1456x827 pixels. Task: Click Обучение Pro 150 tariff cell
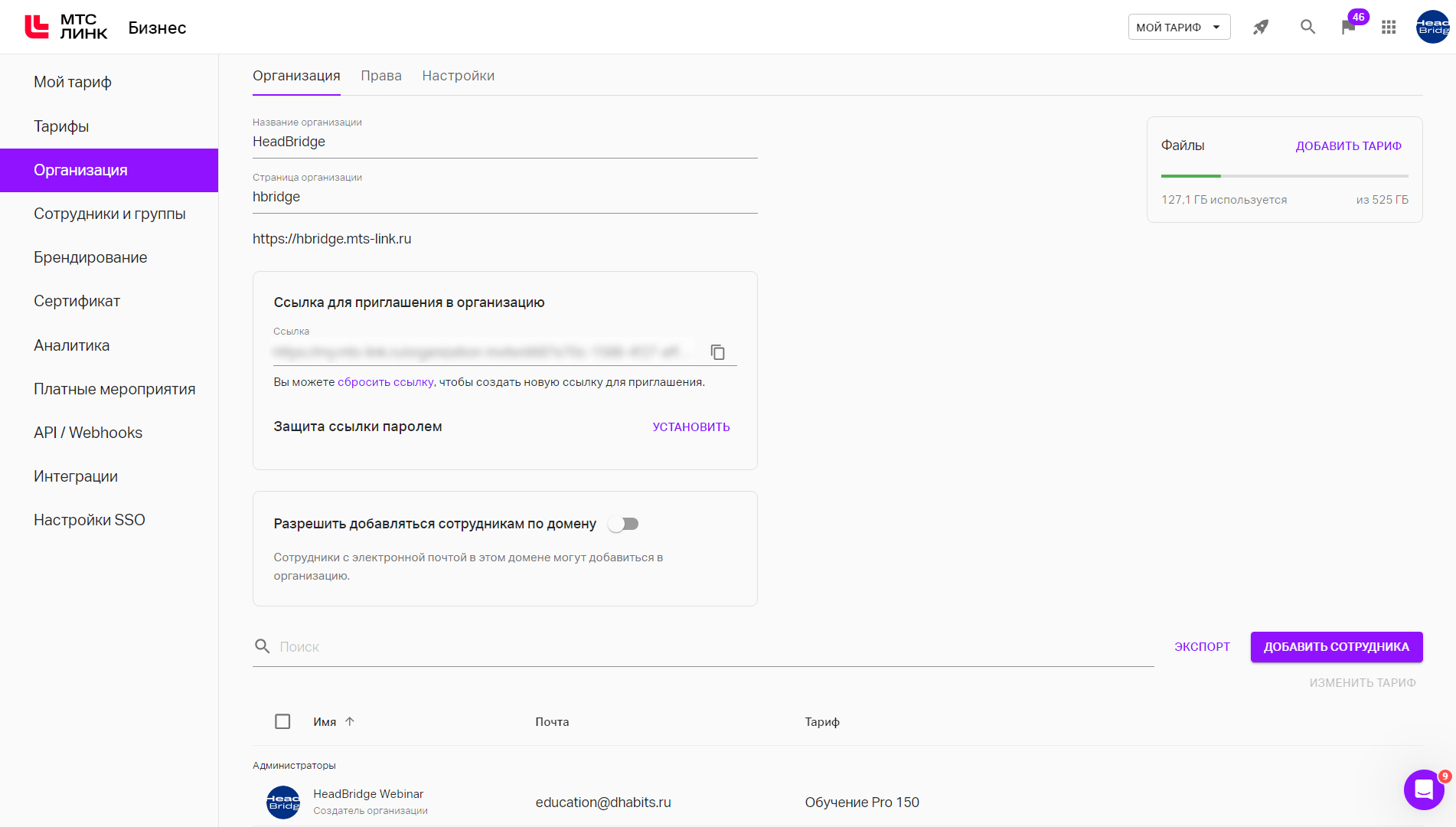[862, 802]
